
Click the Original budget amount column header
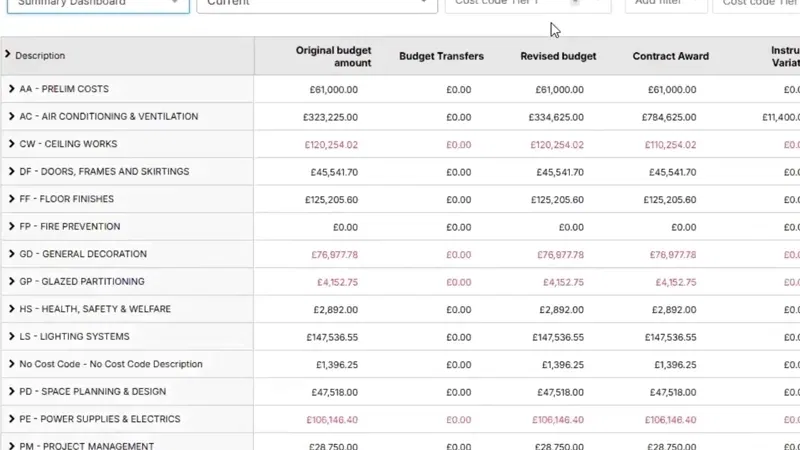click(x=333, y=56)
